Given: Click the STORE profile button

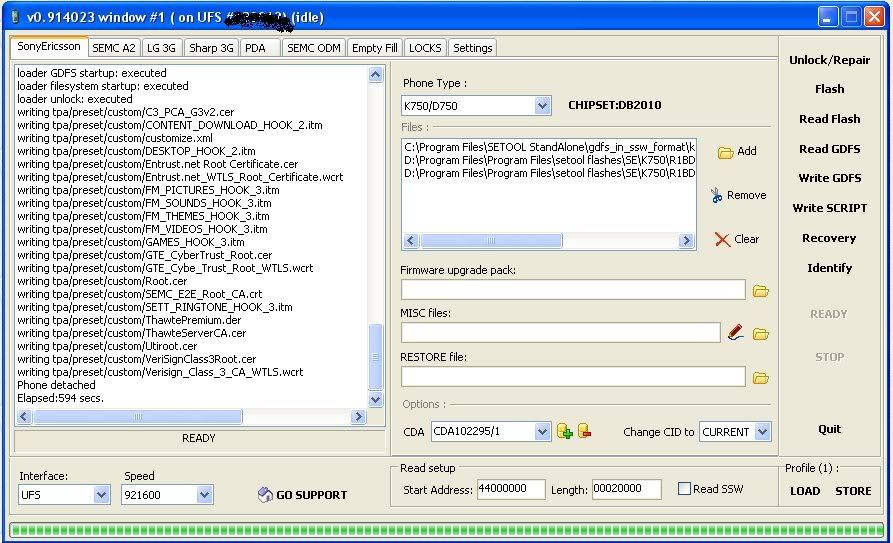Looking at the screenshot, I should (853, 491).
